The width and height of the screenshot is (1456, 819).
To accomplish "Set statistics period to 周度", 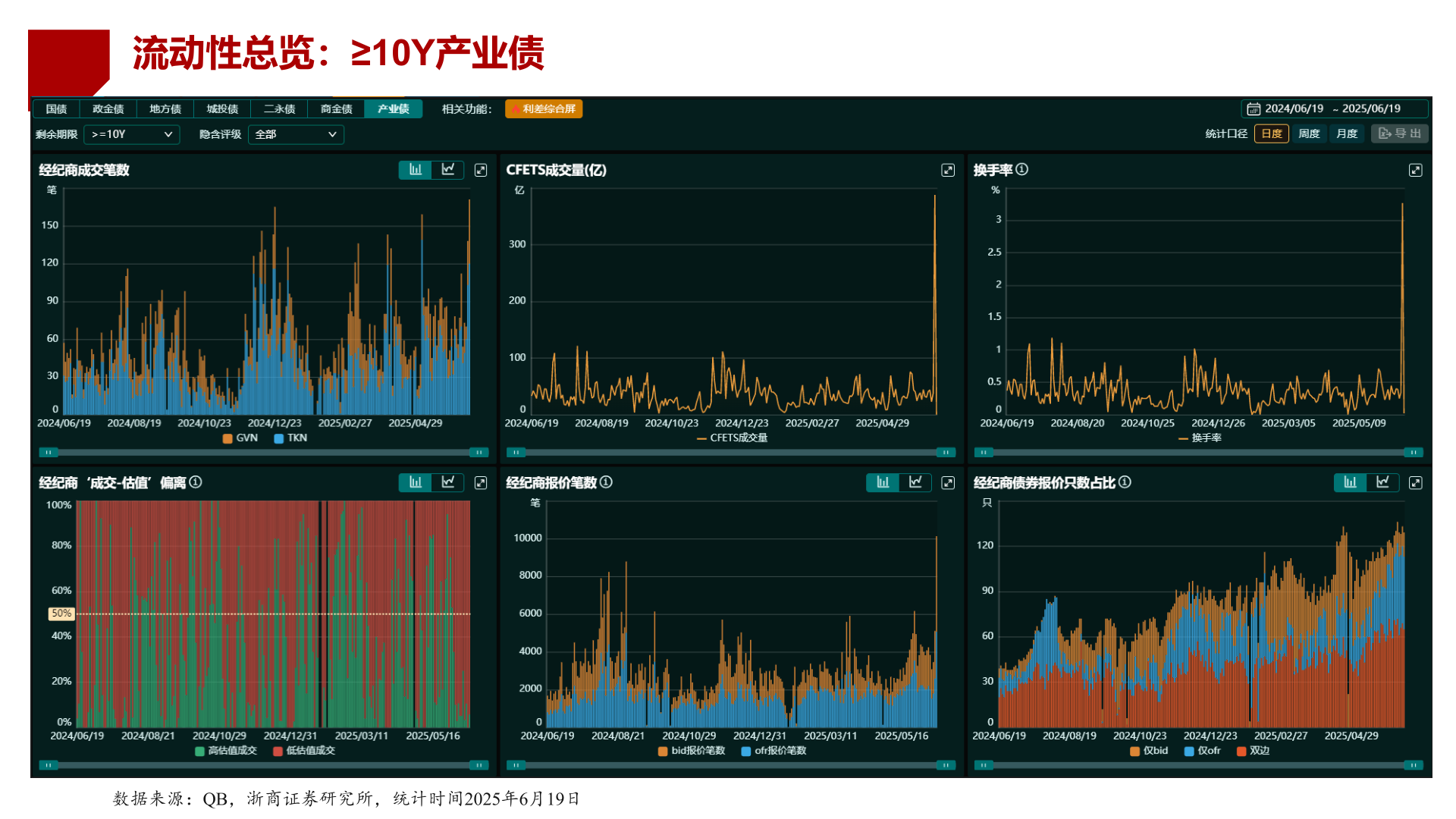I will [1309, 134].
